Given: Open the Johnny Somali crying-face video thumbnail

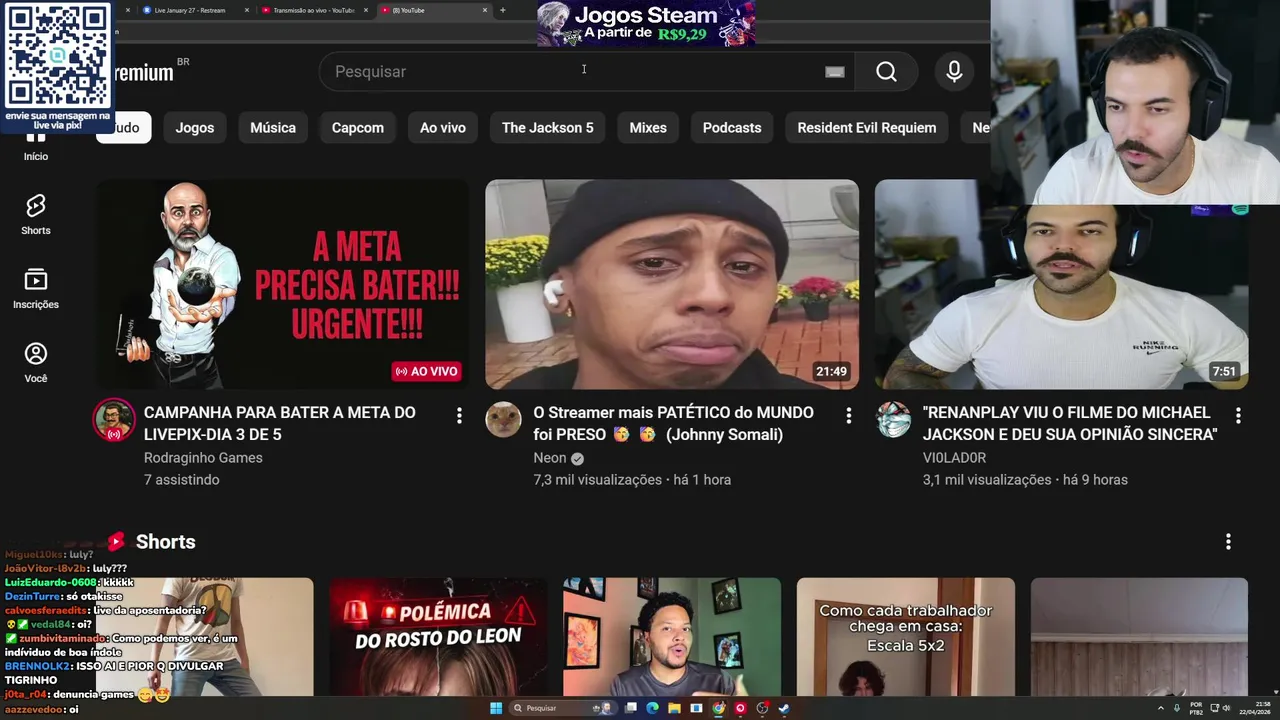Looking at the screenshot, I should [672, 284].
